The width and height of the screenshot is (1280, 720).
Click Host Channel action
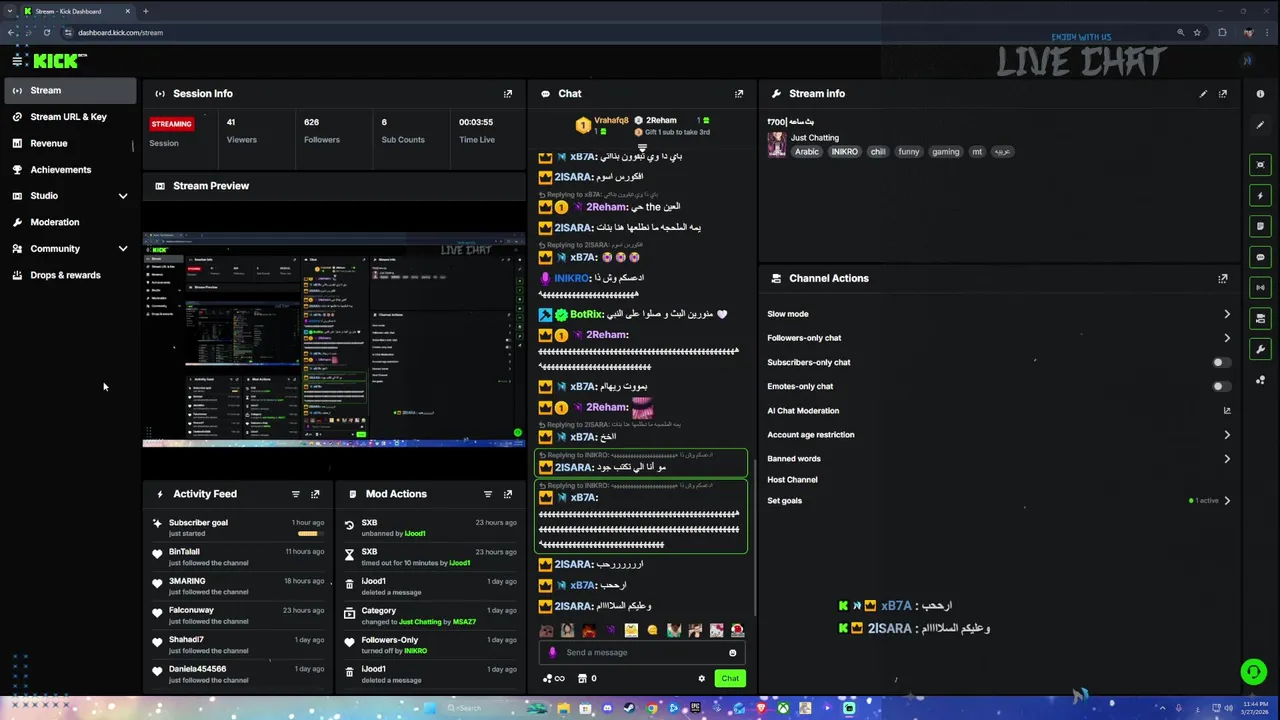pos(792,480)
